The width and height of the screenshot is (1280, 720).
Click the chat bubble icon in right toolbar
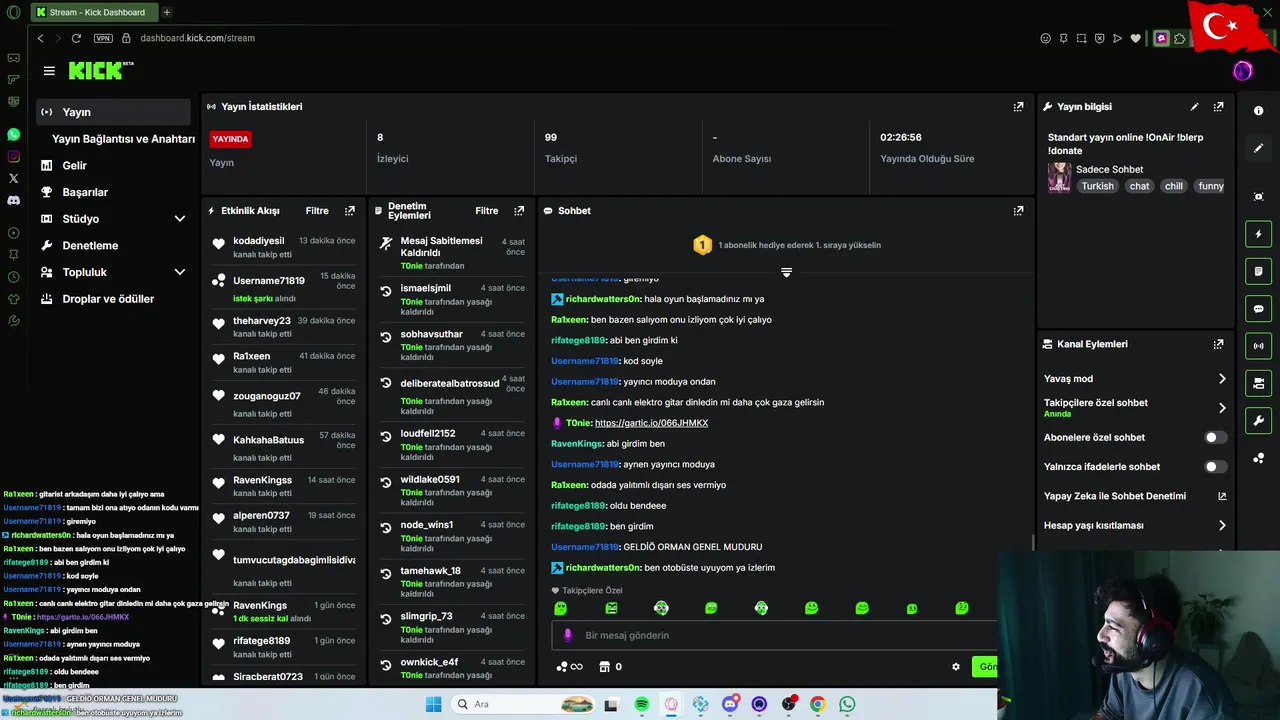[x=1259, y=309]
